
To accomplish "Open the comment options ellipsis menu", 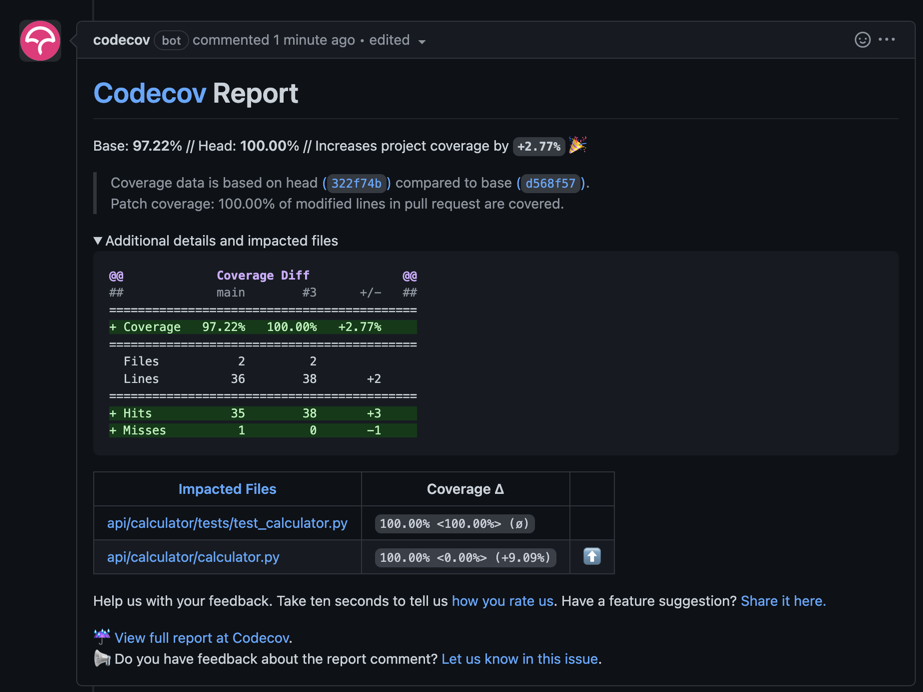I will (x=887, y=39).
